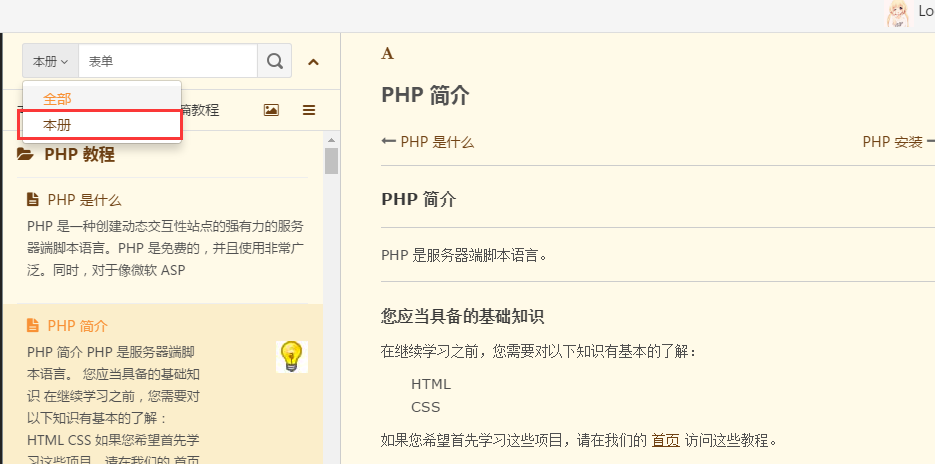Image resolution: width=935 pixels, height=464 pixels.
Task: Choose 本册 option in dropdown list
Action: click(57, 125)
